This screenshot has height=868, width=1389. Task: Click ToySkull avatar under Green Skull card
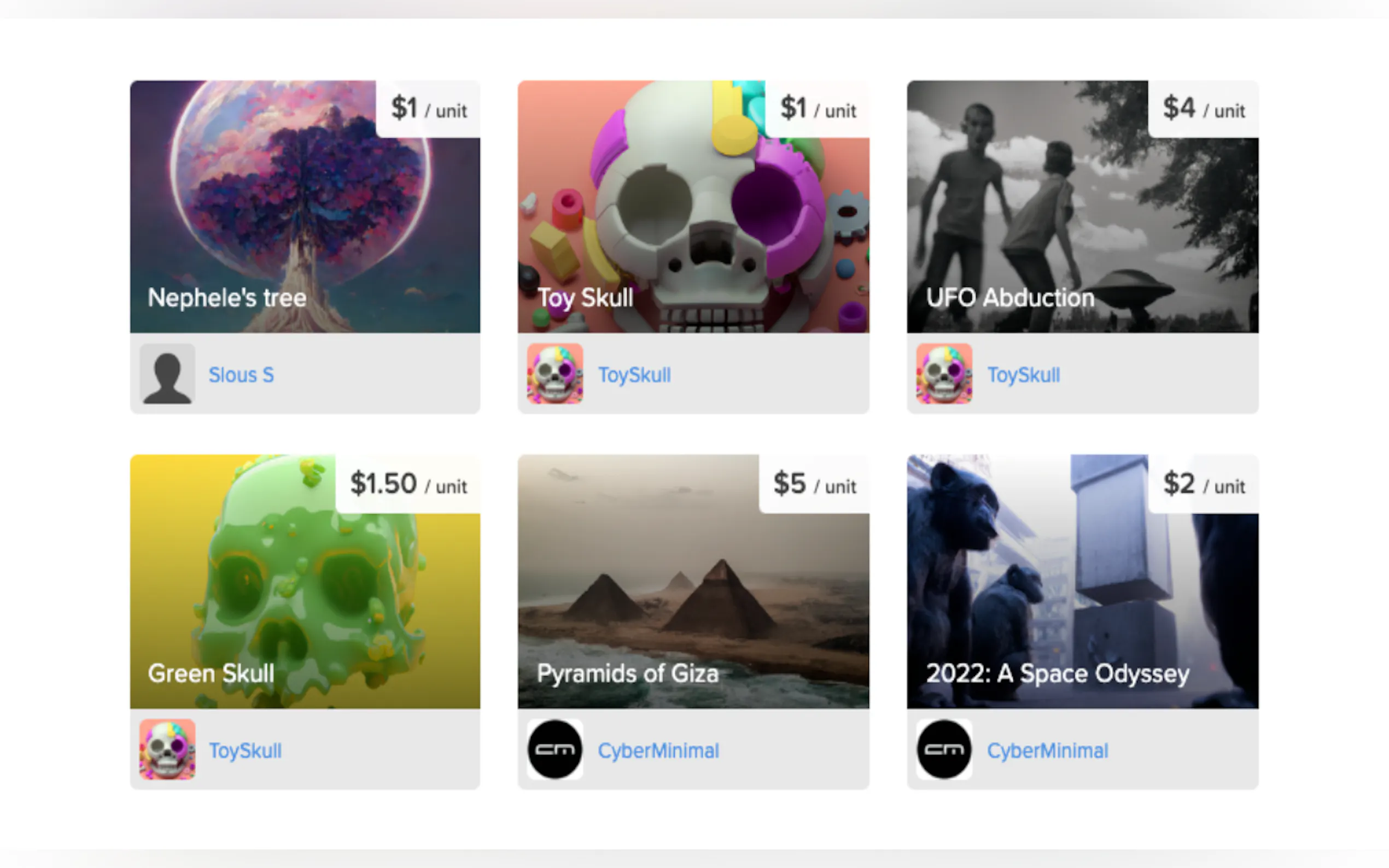(x=167, y=749)
